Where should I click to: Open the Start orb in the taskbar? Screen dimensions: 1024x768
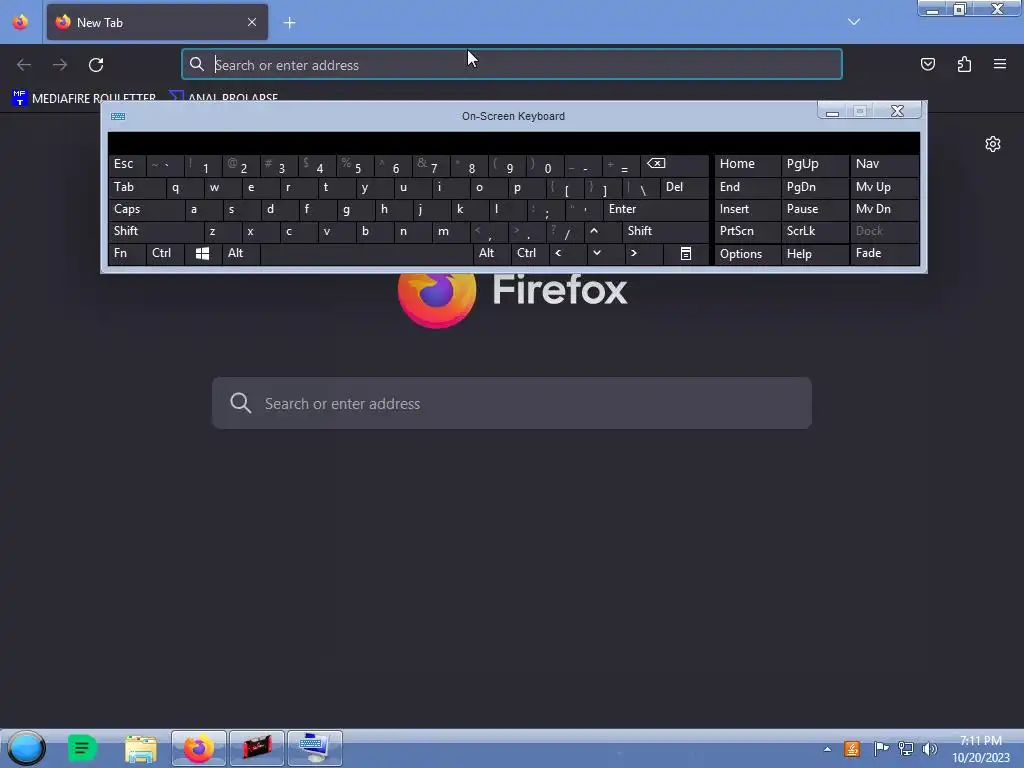click(x=27, y=748)
